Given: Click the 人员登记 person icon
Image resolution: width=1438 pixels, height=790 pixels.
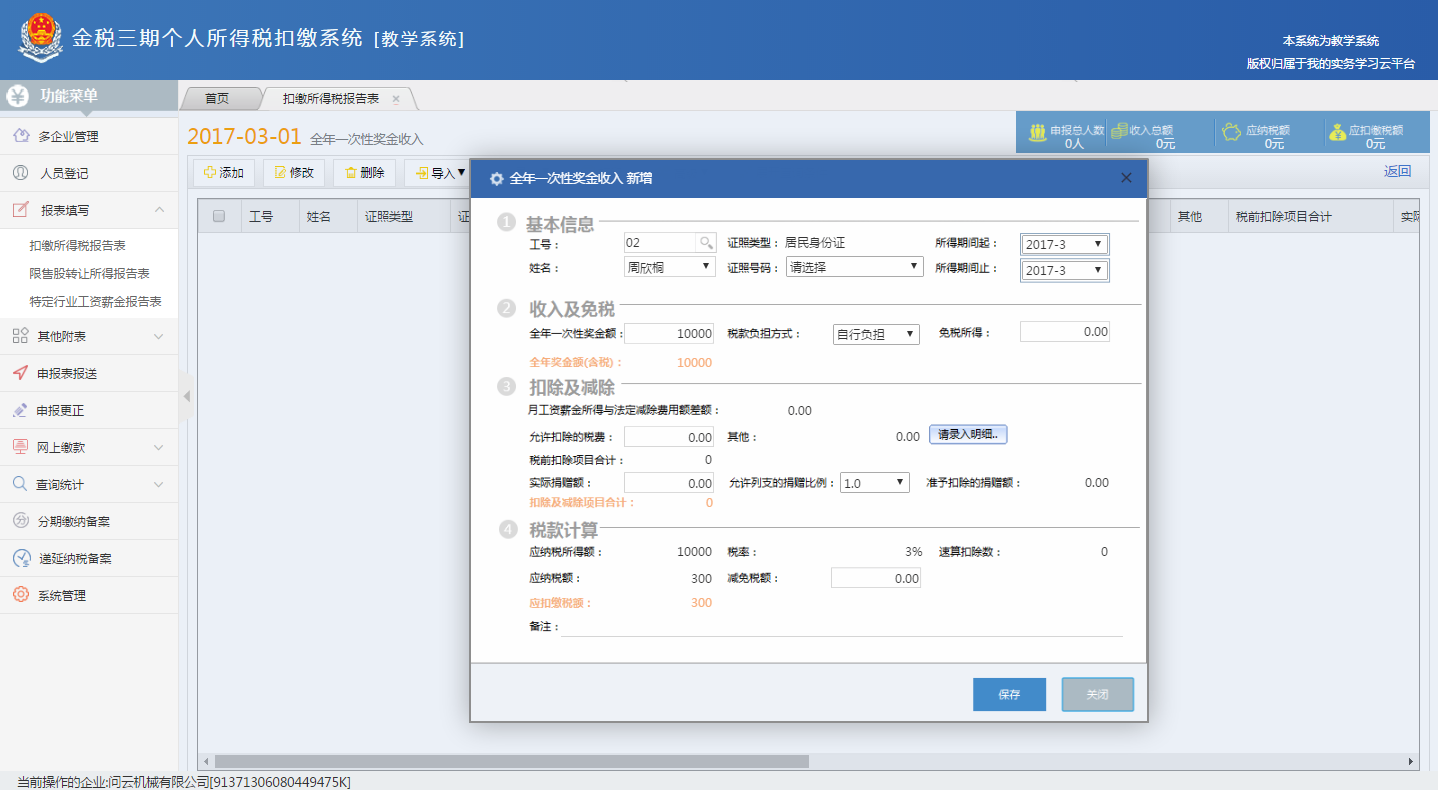Looking at the screenshot, I should tap(20, 173).
